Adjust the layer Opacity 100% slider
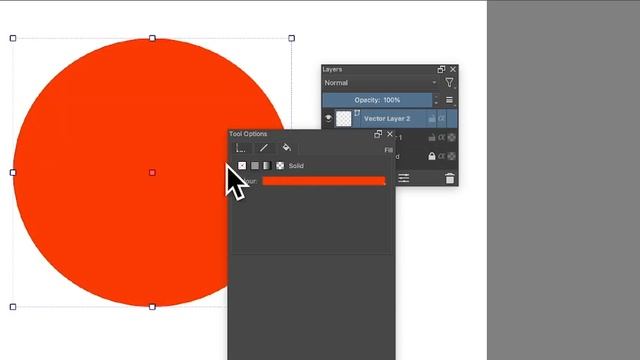Image resolution: width=640 pixels, height=360 pixels. [x=377, y=100]
